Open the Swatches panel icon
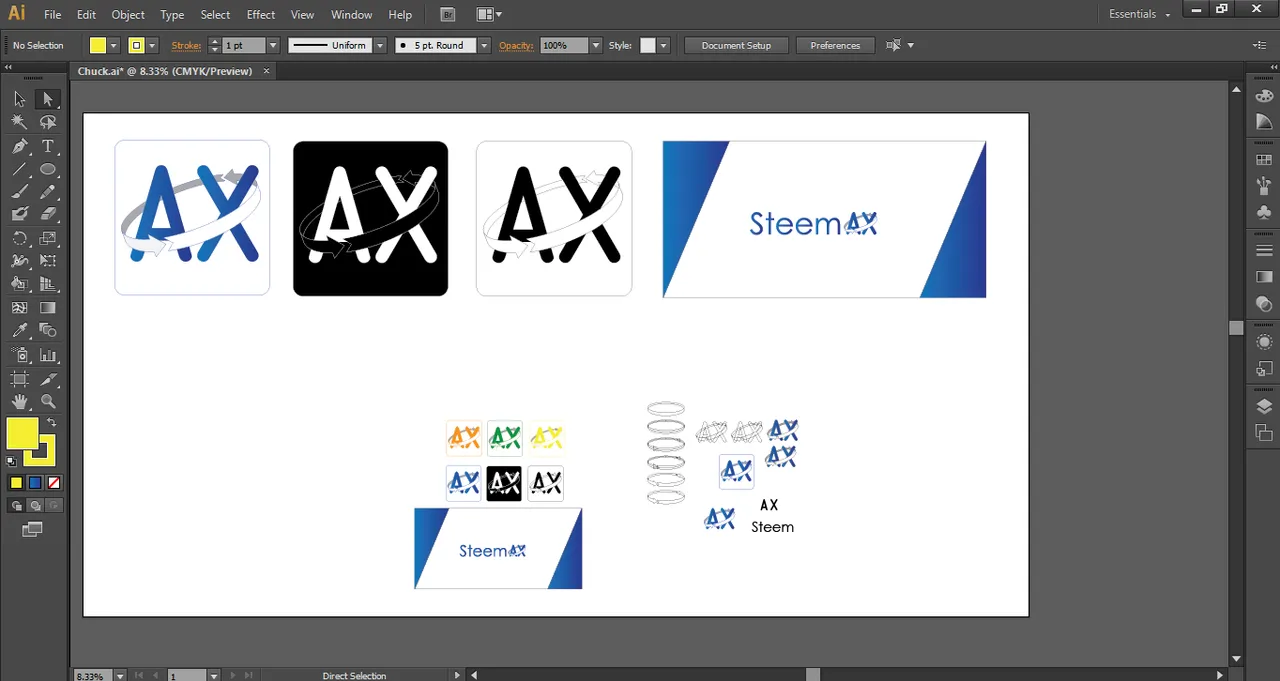Image resolution: width=1280 pixels, height=681 pixels. 1264,160
